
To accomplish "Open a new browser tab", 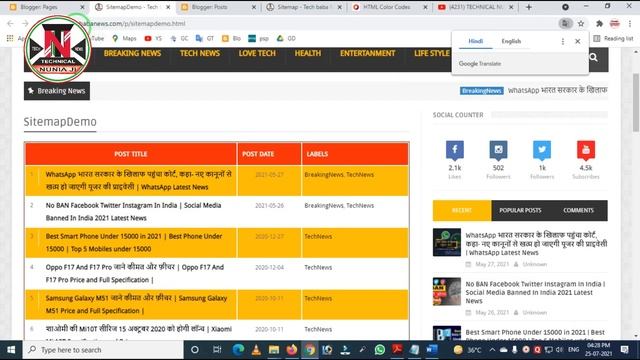I will [x=529, y=7].
